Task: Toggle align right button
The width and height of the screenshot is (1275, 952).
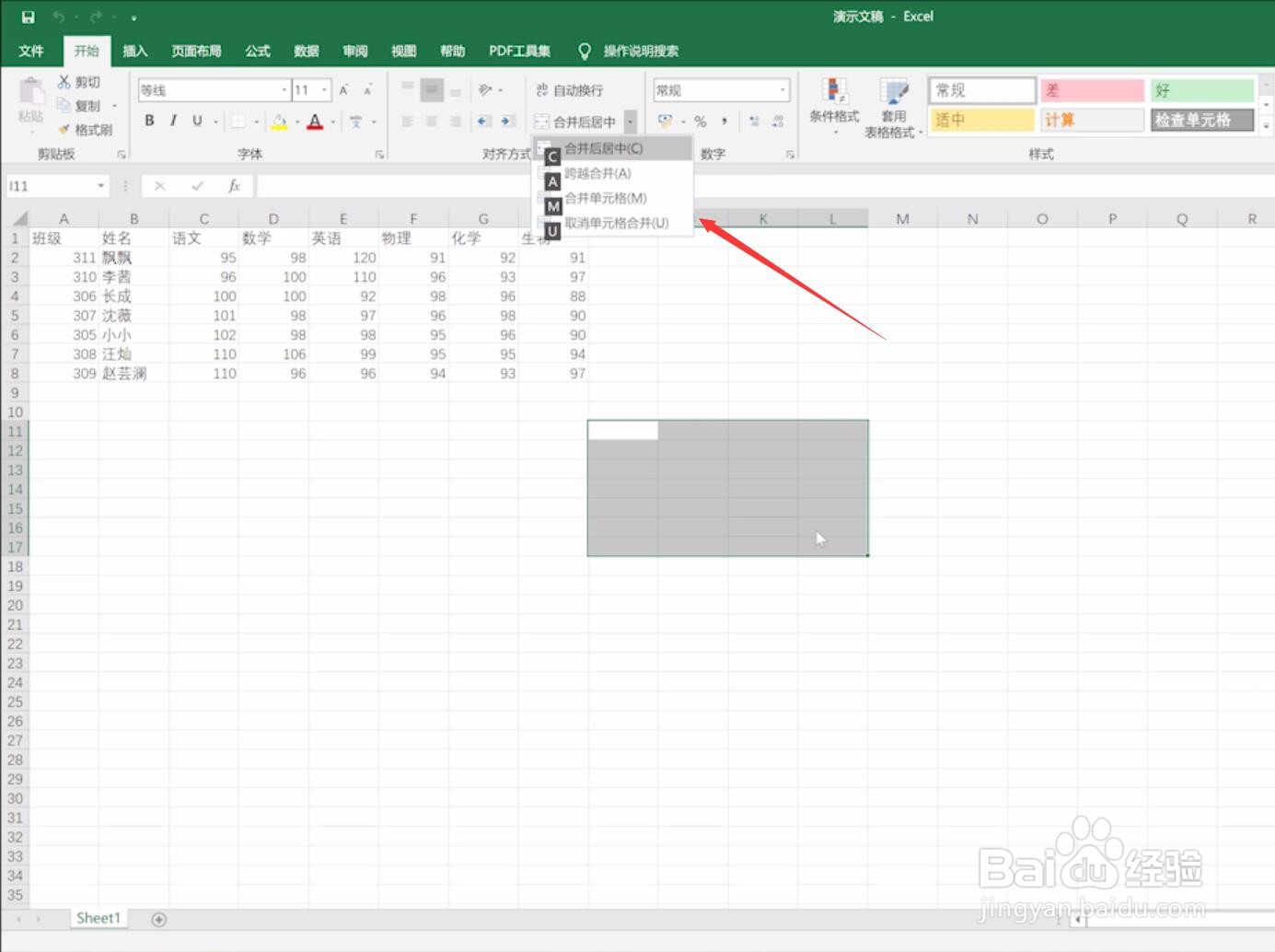Action: tap(456, 121)
